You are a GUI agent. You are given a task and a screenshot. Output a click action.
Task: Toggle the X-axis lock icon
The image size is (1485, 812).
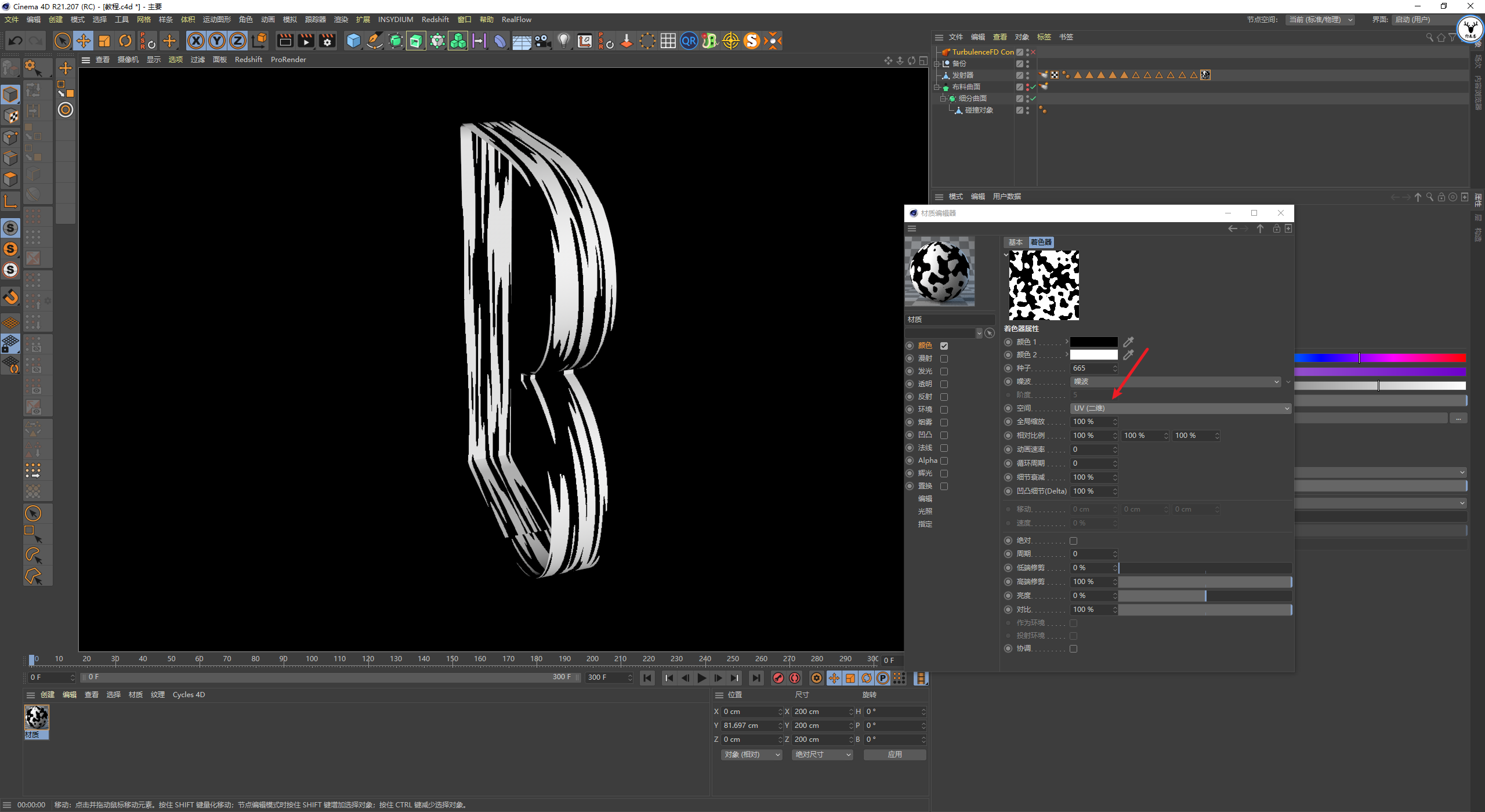point(196,41)
